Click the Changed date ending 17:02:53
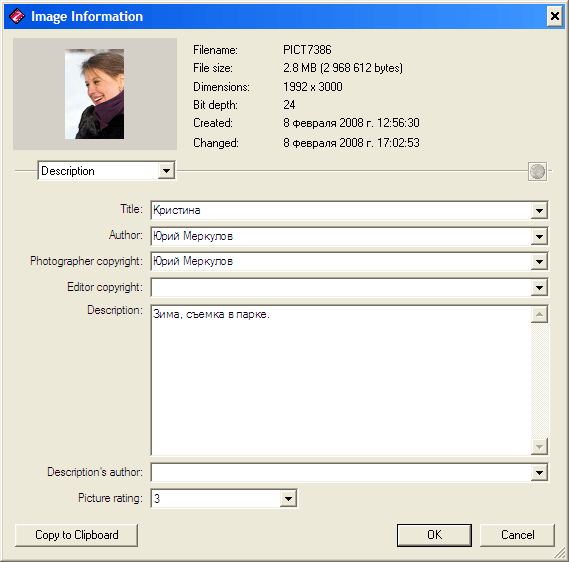The image size is (569, 562). [x=351, y=143]
